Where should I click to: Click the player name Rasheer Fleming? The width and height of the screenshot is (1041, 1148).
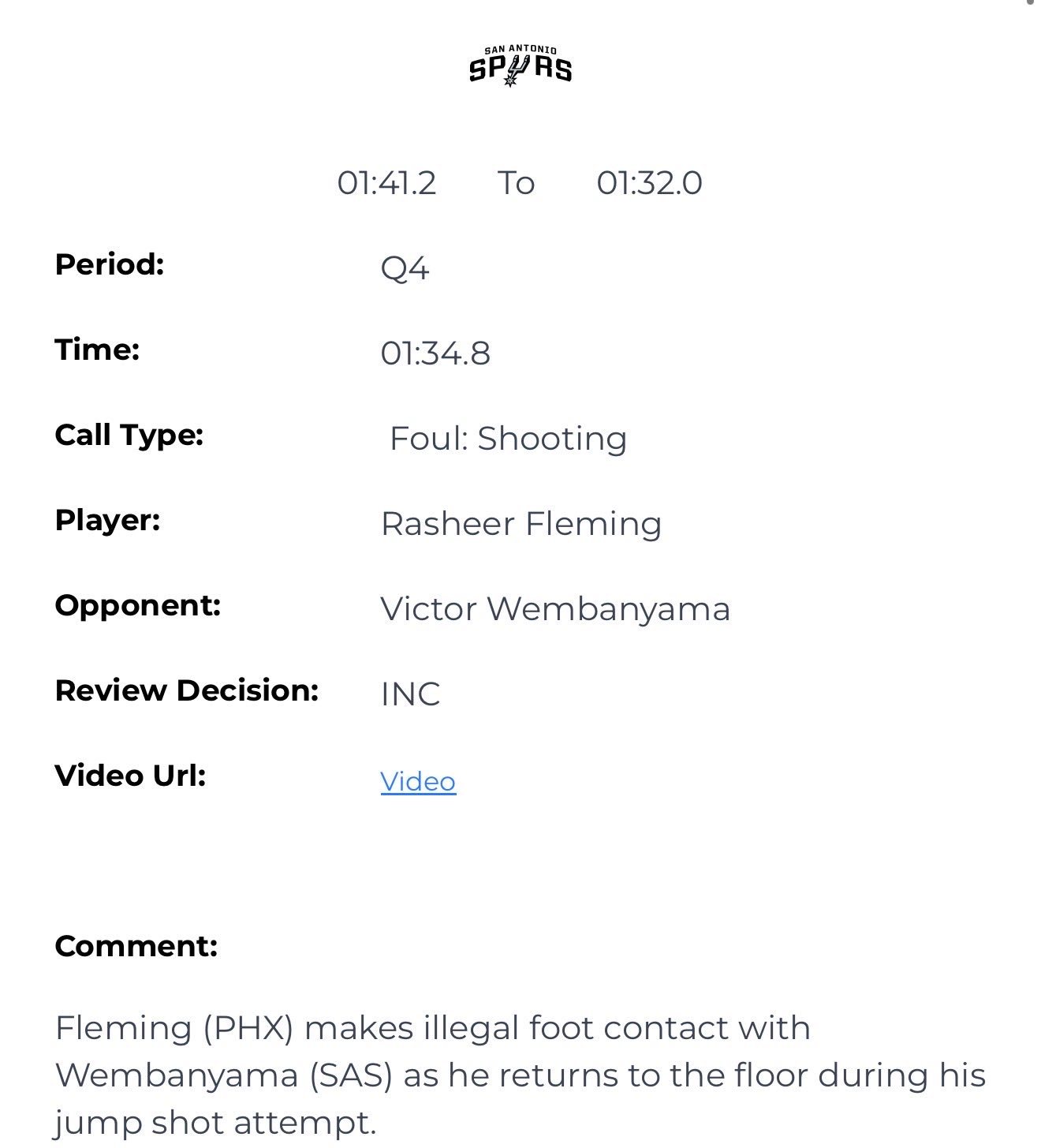[520, 524]
